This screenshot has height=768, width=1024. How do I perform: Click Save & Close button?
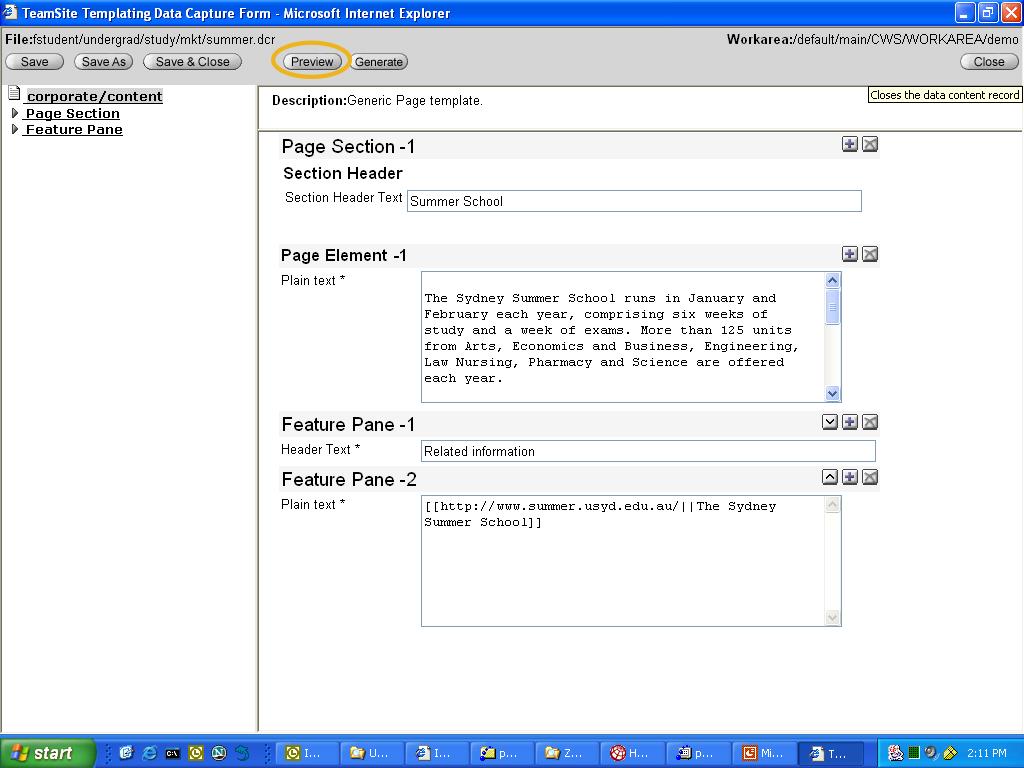tap(193, 62)
